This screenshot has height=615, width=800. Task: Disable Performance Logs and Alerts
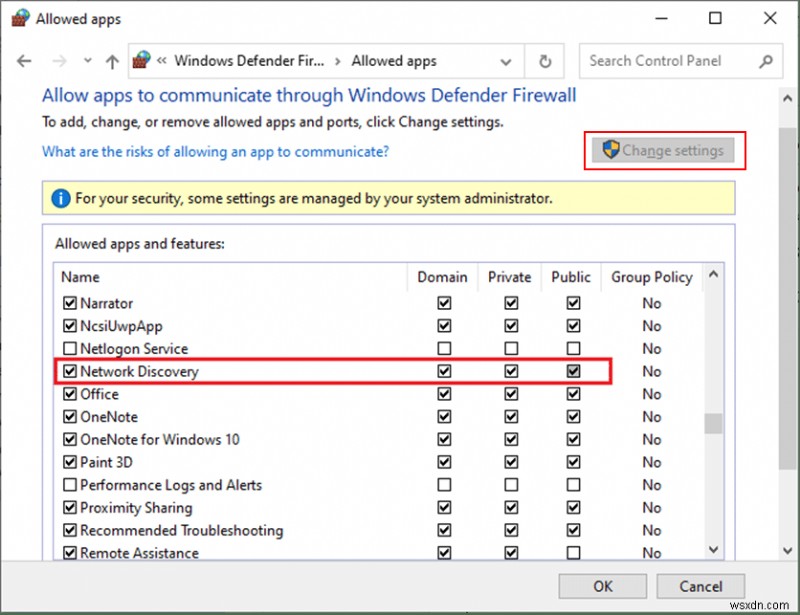point(70,485)
